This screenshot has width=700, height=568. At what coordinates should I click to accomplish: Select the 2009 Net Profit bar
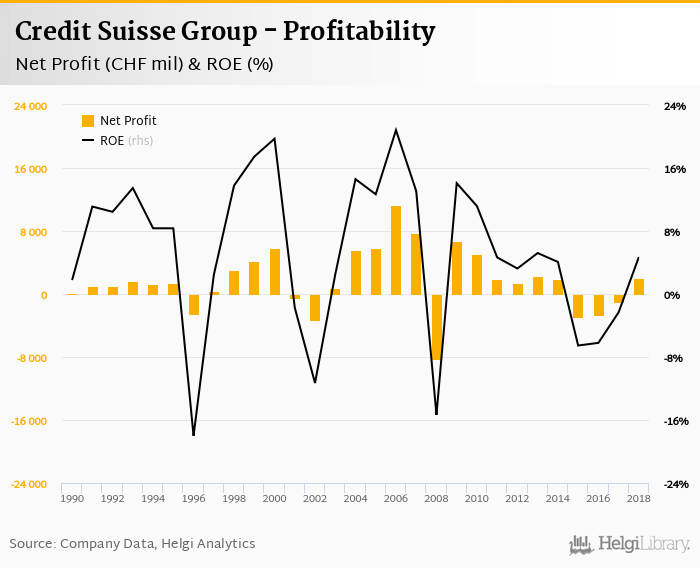click(457, 268)
